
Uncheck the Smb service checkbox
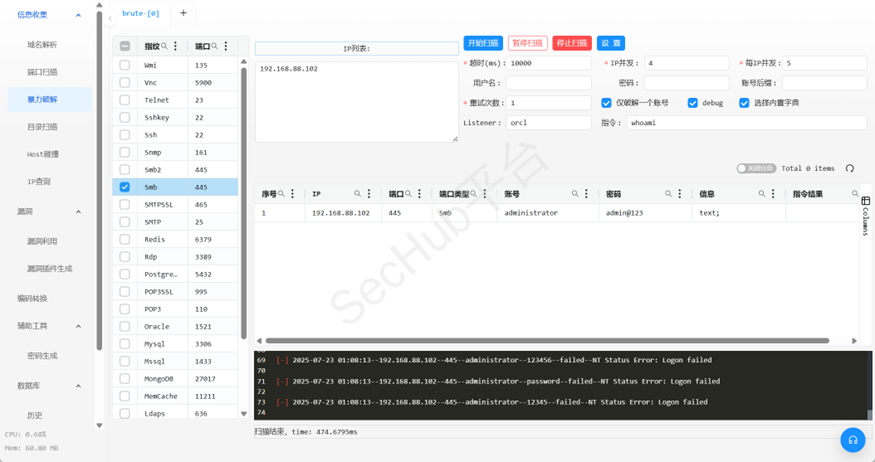tap(125, 187)
